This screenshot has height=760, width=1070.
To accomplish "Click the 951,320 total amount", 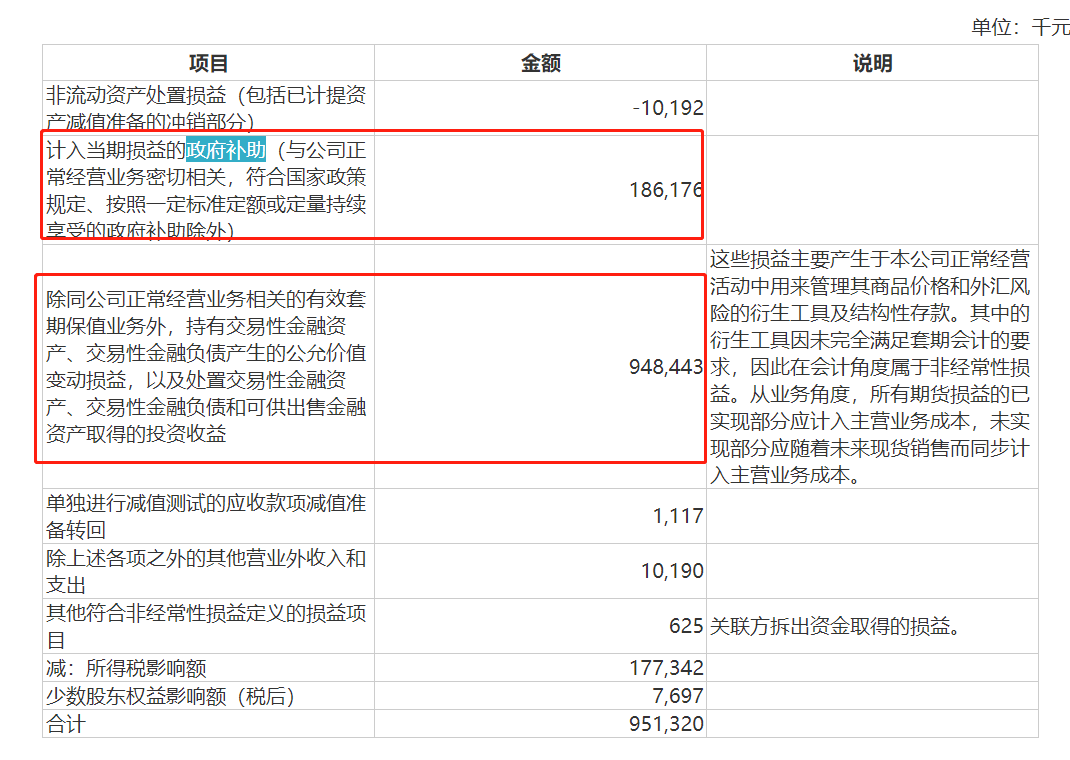I will [668, 724].
